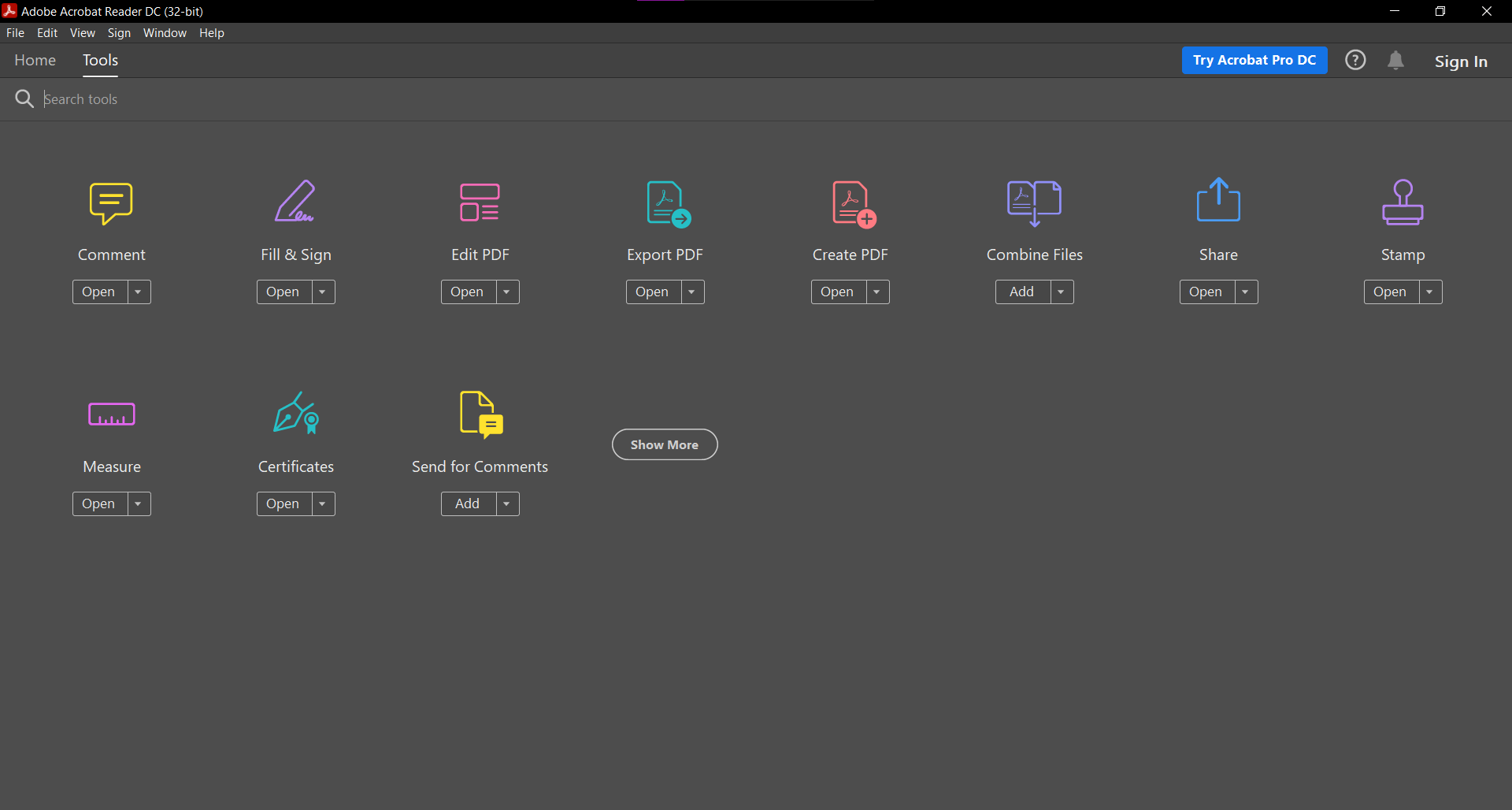This screenshot has width=1512, height=810.
Task: Open the Export PDF tool icon
Action: tap(667, 203)
